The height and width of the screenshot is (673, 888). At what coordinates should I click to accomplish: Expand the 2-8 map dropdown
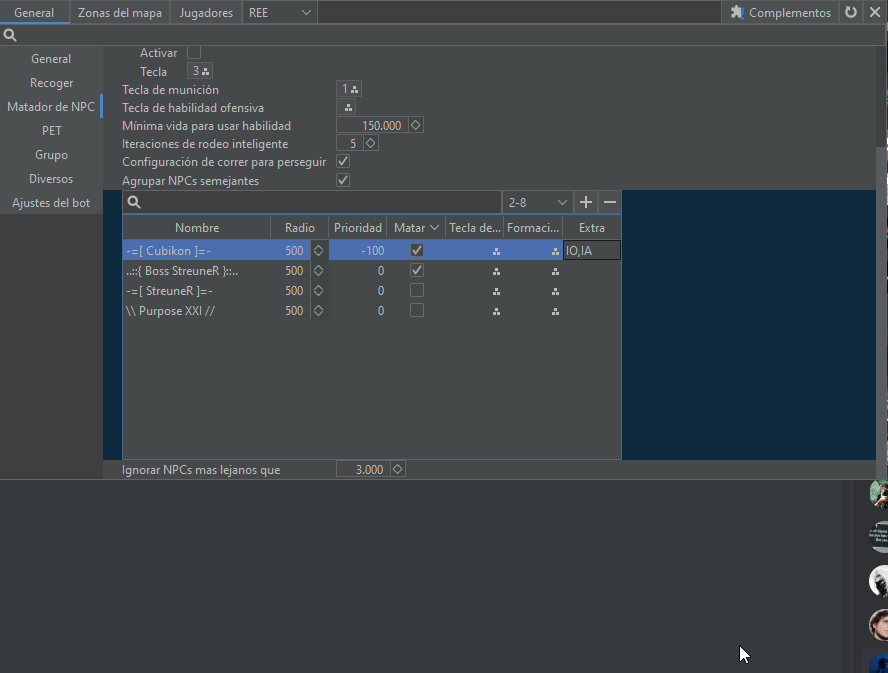[537, 202]
